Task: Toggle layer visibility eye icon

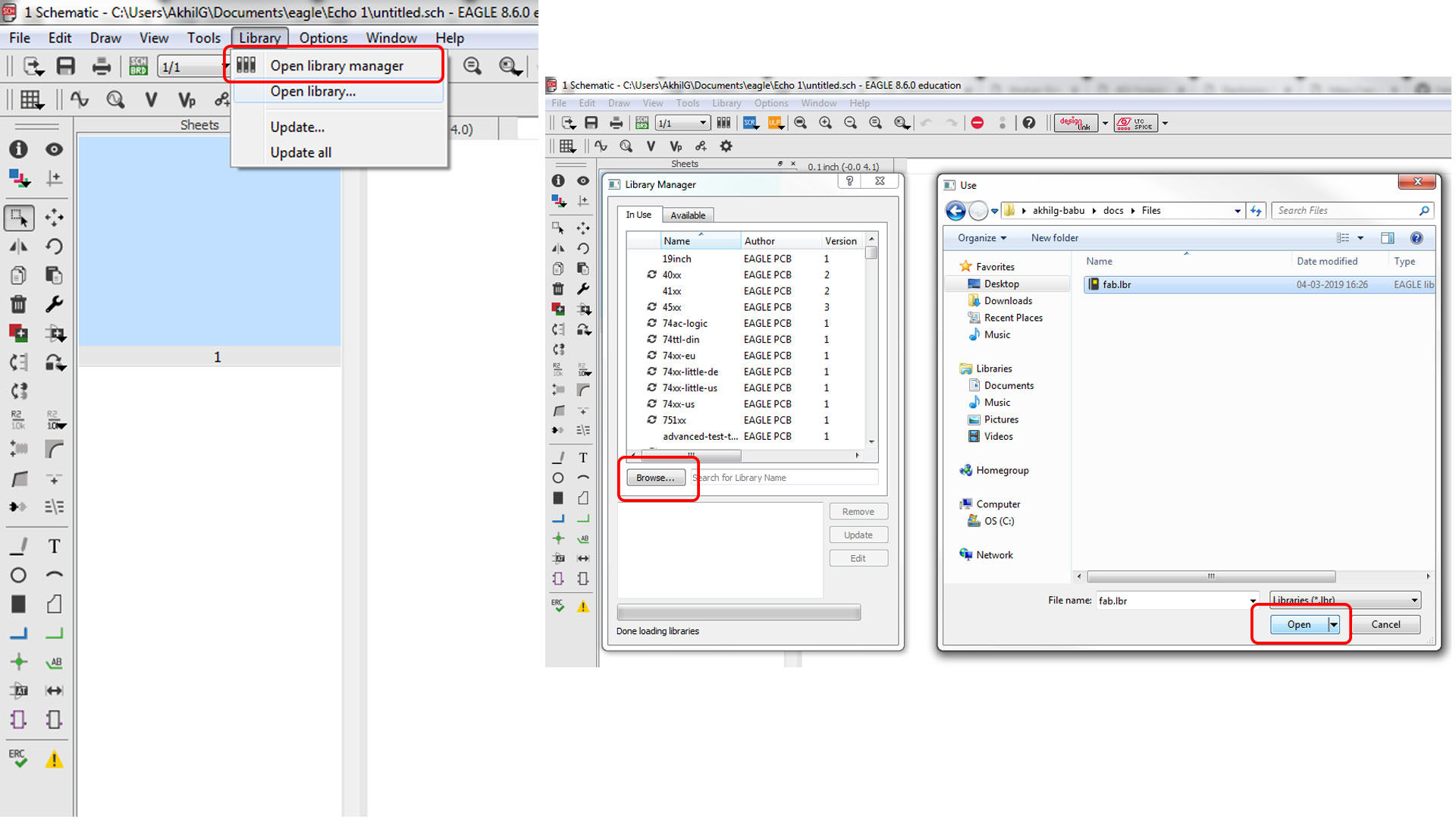Action: pyautogui.click(x=54, y=149)
